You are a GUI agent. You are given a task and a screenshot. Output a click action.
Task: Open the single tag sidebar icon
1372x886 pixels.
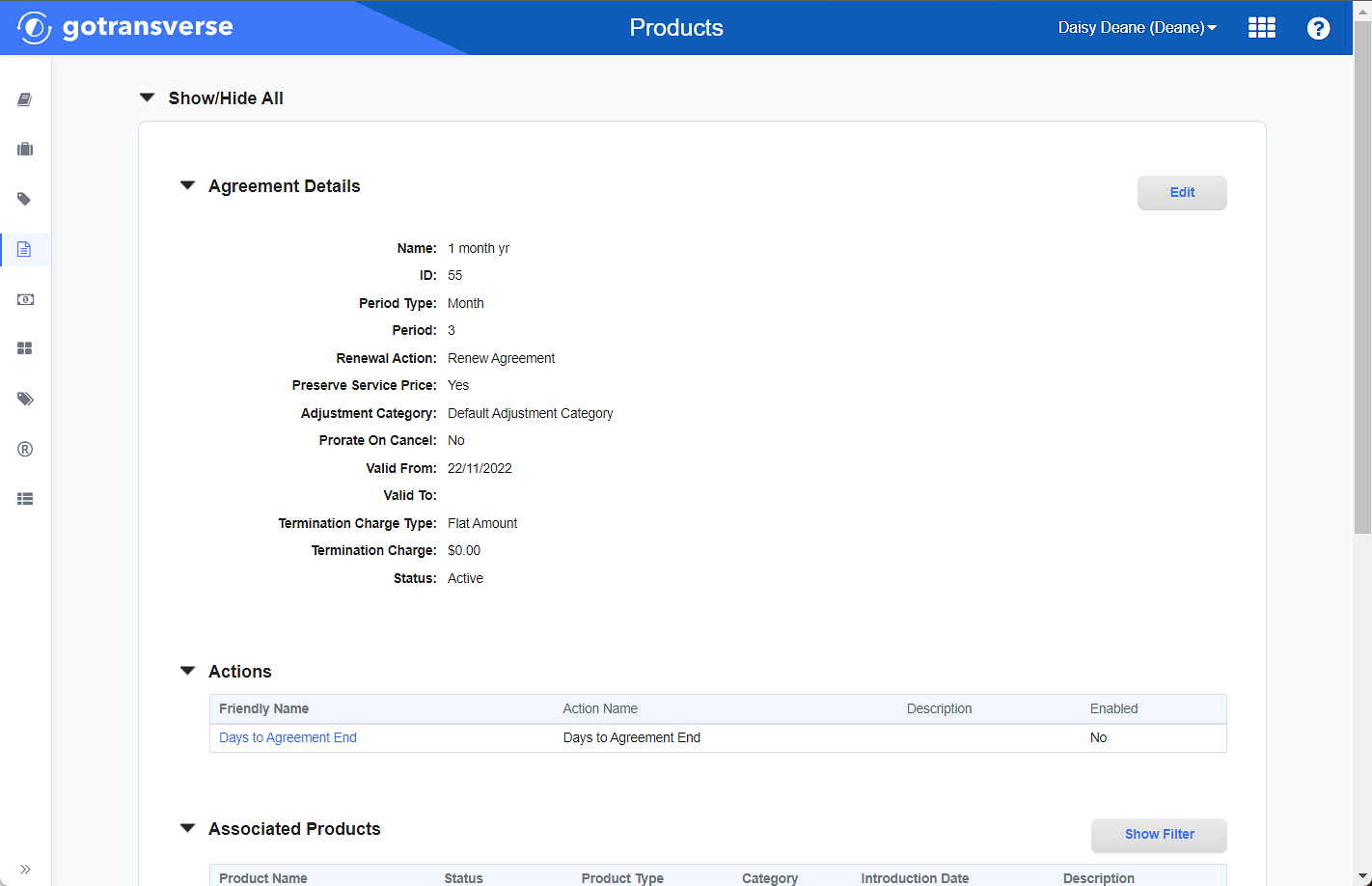tap(25, 200)
